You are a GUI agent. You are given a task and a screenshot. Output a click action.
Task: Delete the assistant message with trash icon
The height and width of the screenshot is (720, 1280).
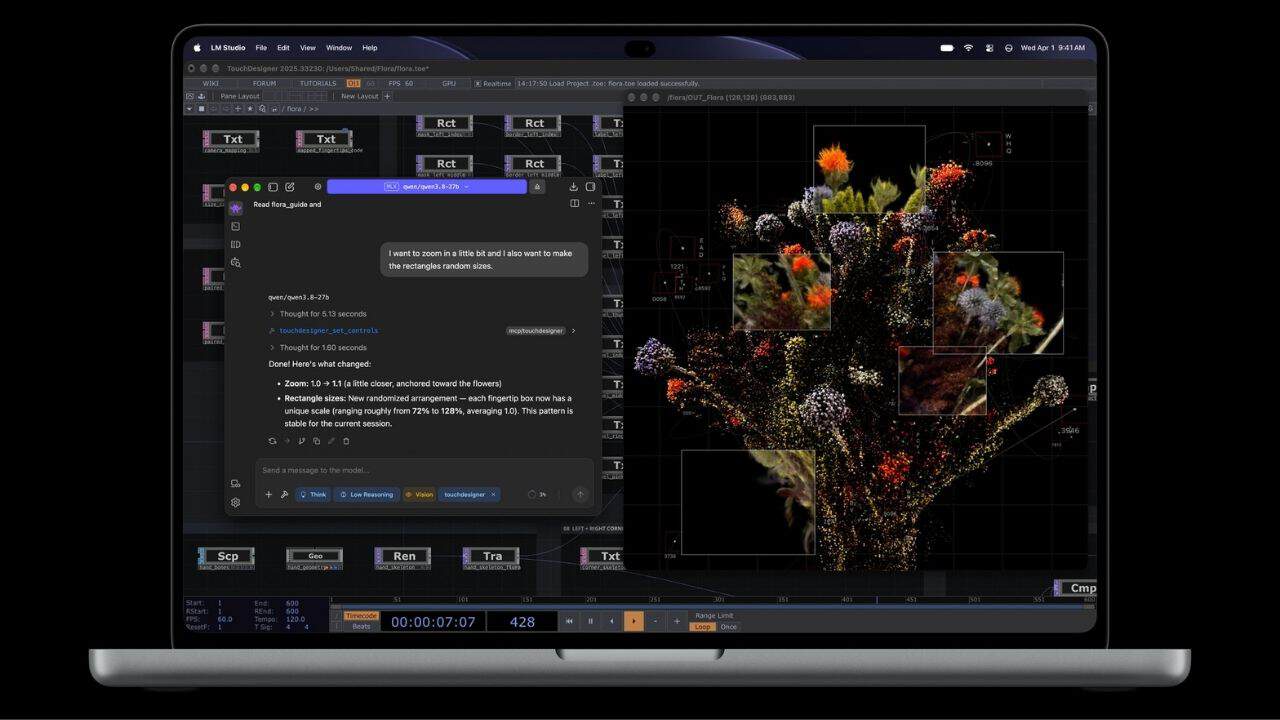pyautogui.click(x=346, y=441)
